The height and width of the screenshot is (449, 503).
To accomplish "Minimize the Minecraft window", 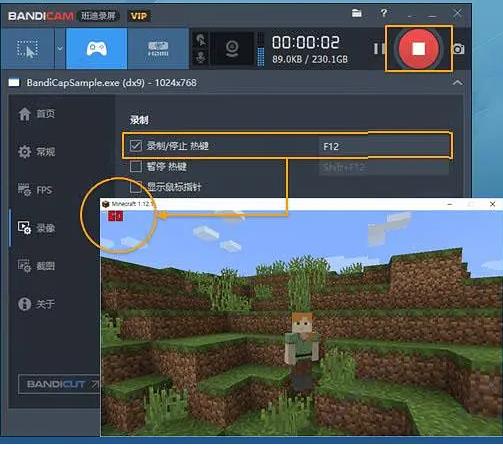I will tap(450, 204).
